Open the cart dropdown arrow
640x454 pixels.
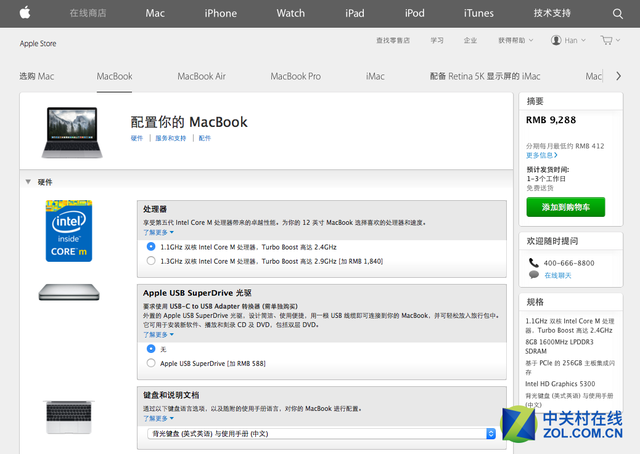click(x=618, y=40)
